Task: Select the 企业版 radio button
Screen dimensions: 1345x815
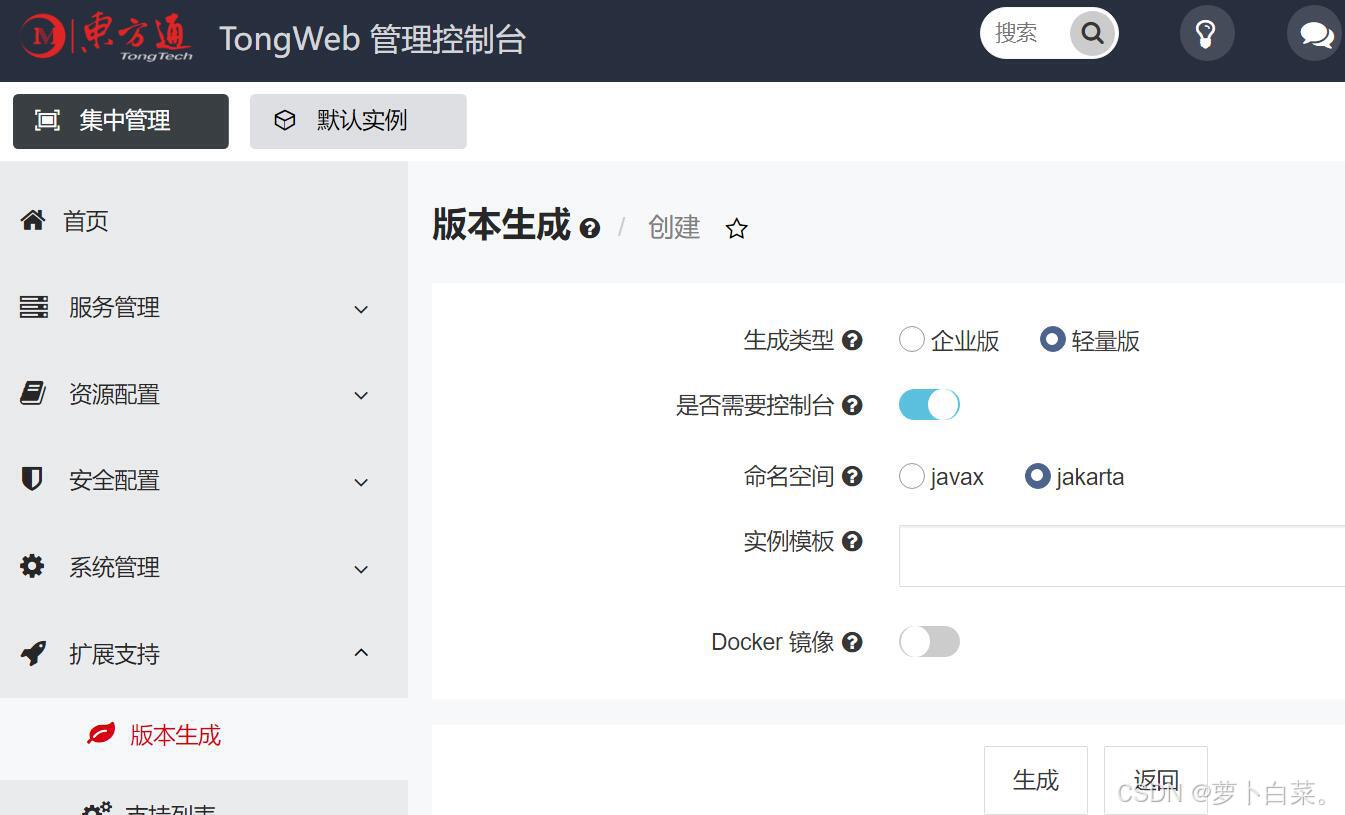Action: [x=911, y=339]
